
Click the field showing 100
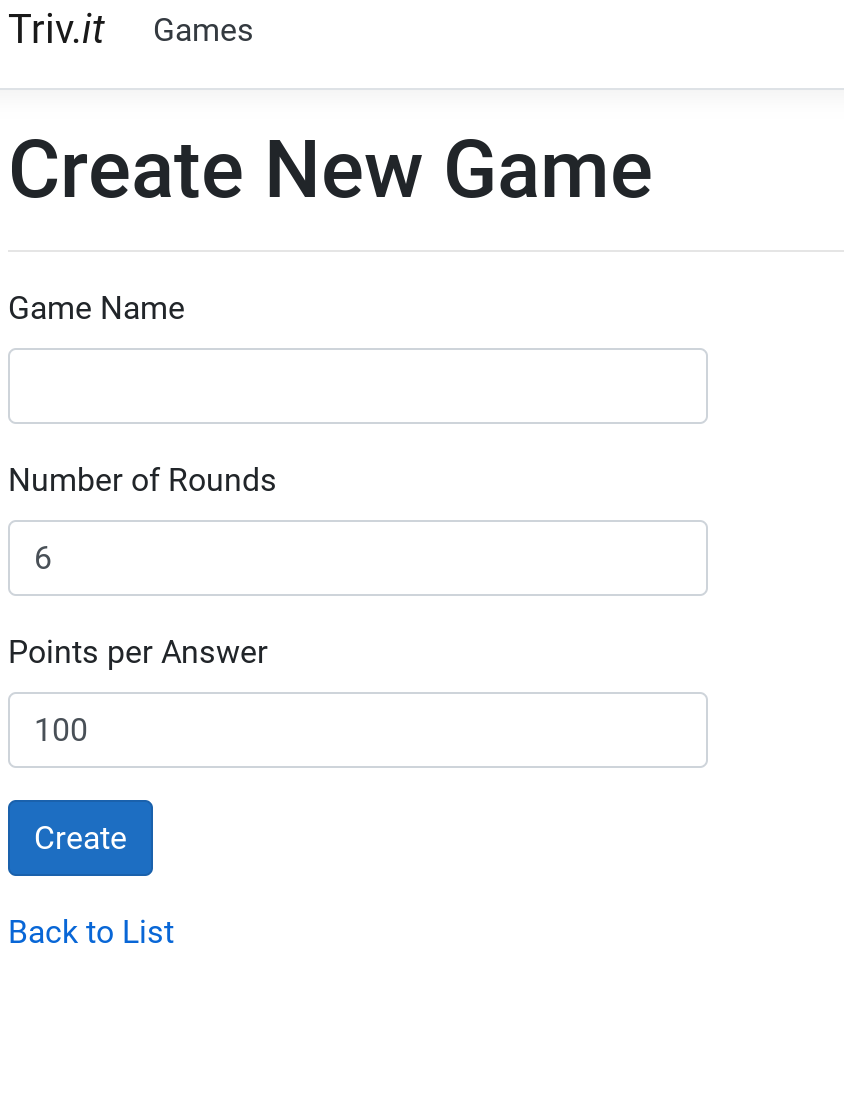[358, 730]
